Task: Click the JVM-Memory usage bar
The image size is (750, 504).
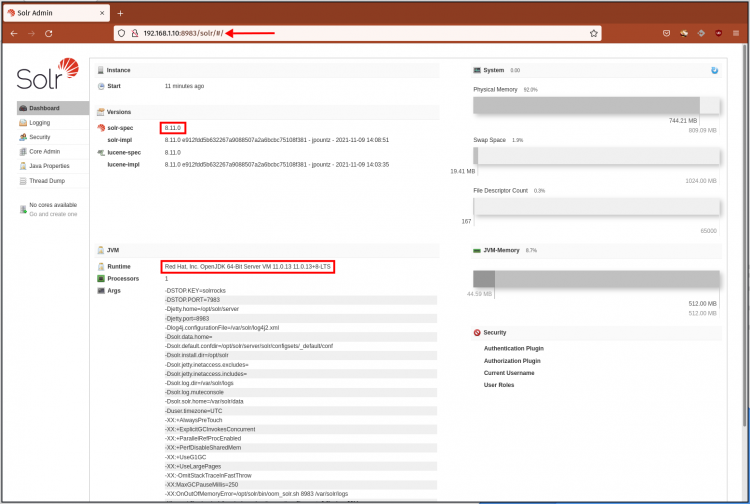Action: [596, 279]
